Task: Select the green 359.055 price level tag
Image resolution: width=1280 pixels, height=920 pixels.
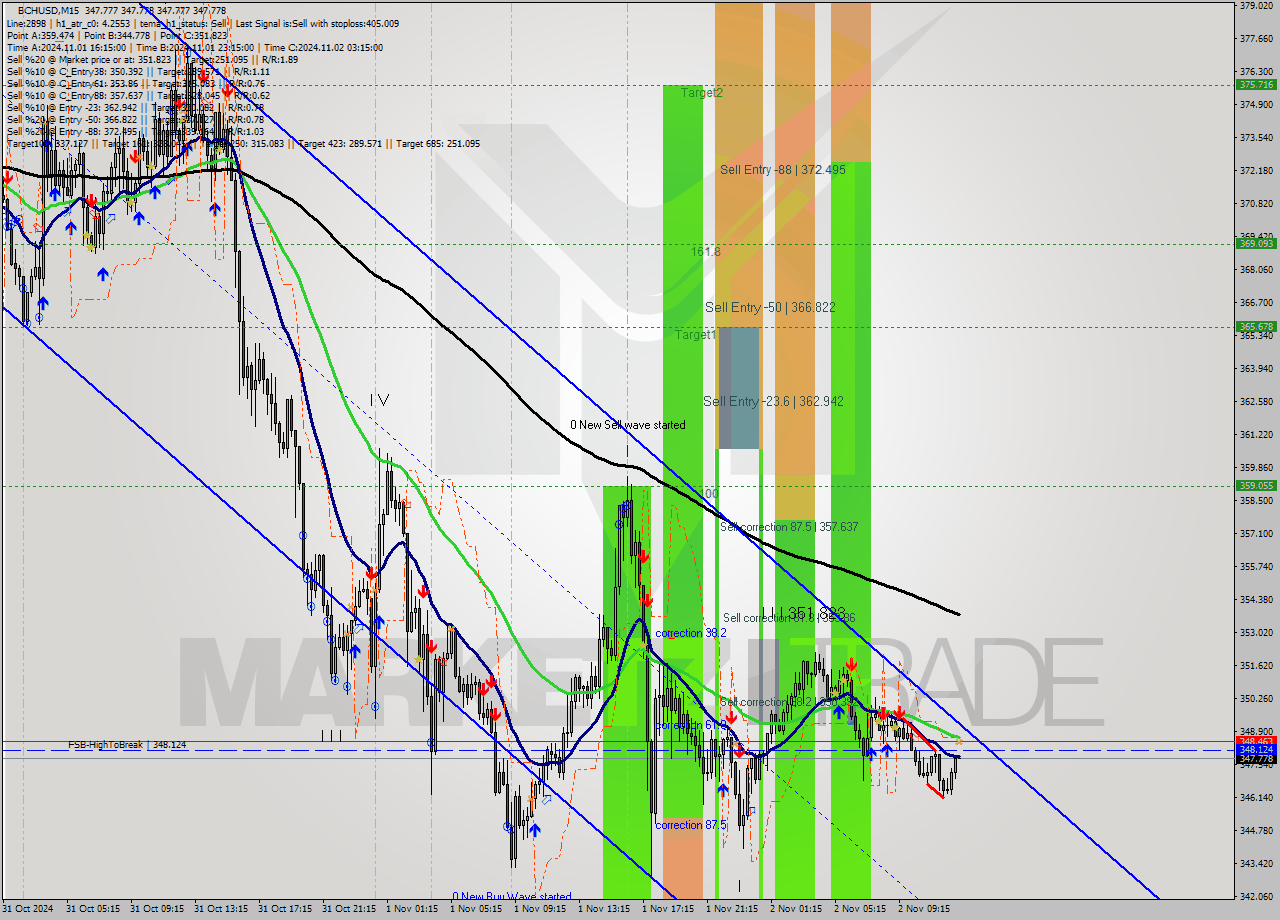Action: point(1256,485)
